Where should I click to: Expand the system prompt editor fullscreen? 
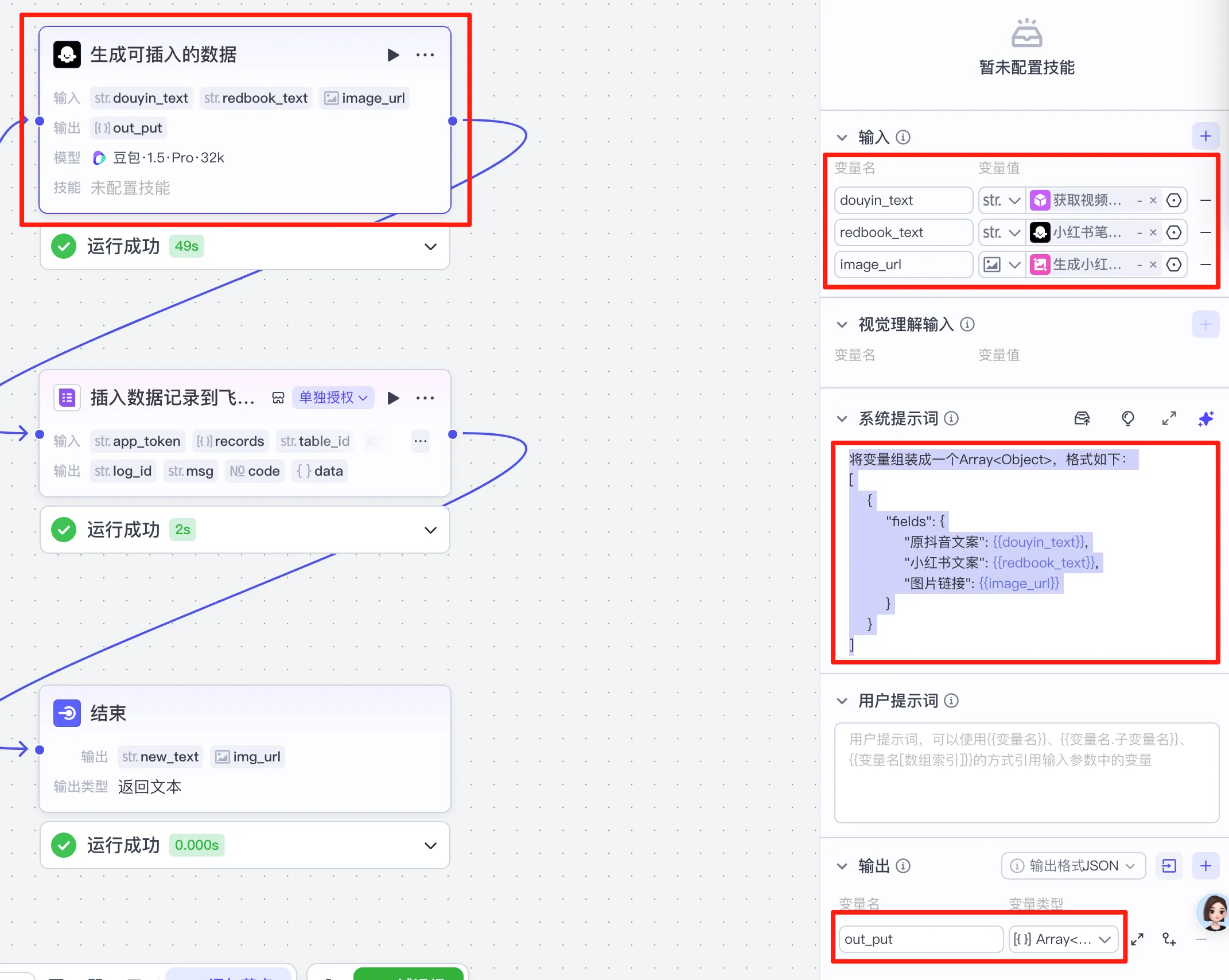pyautogui.click(x=1169, y=419)
